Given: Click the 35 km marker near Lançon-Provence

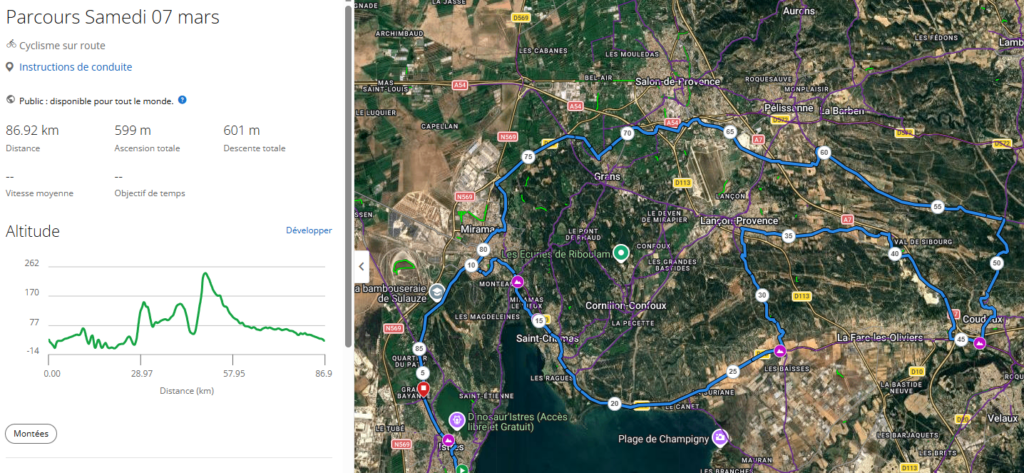Looking at the screenshot, I should click(x=788, y=236).
